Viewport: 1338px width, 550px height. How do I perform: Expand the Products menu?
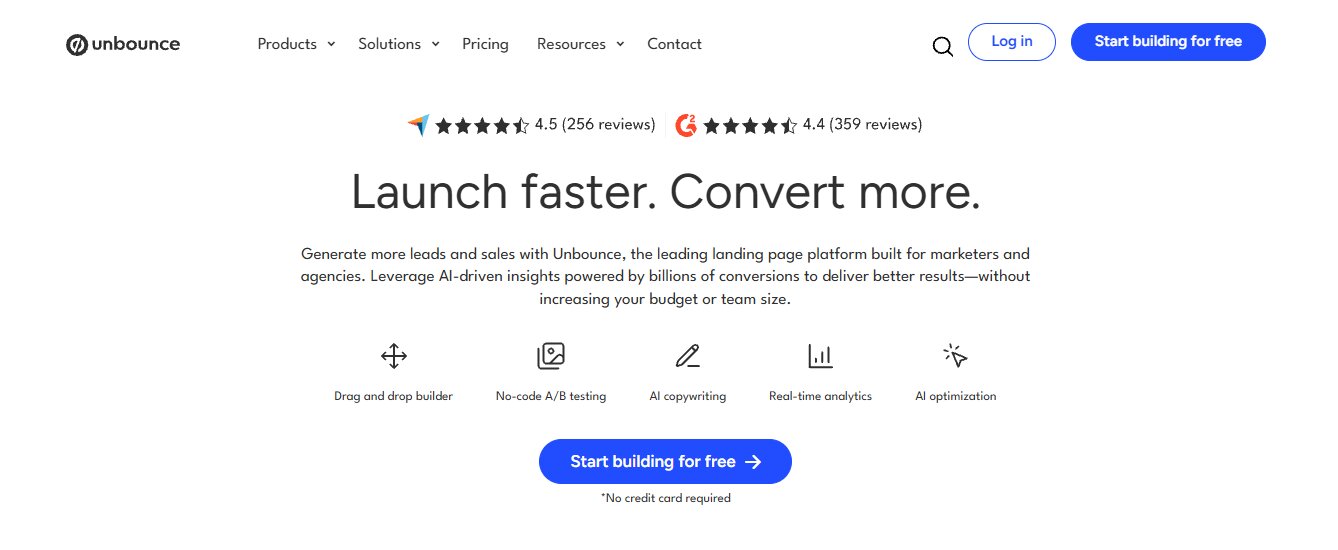(x=296, y=44)
